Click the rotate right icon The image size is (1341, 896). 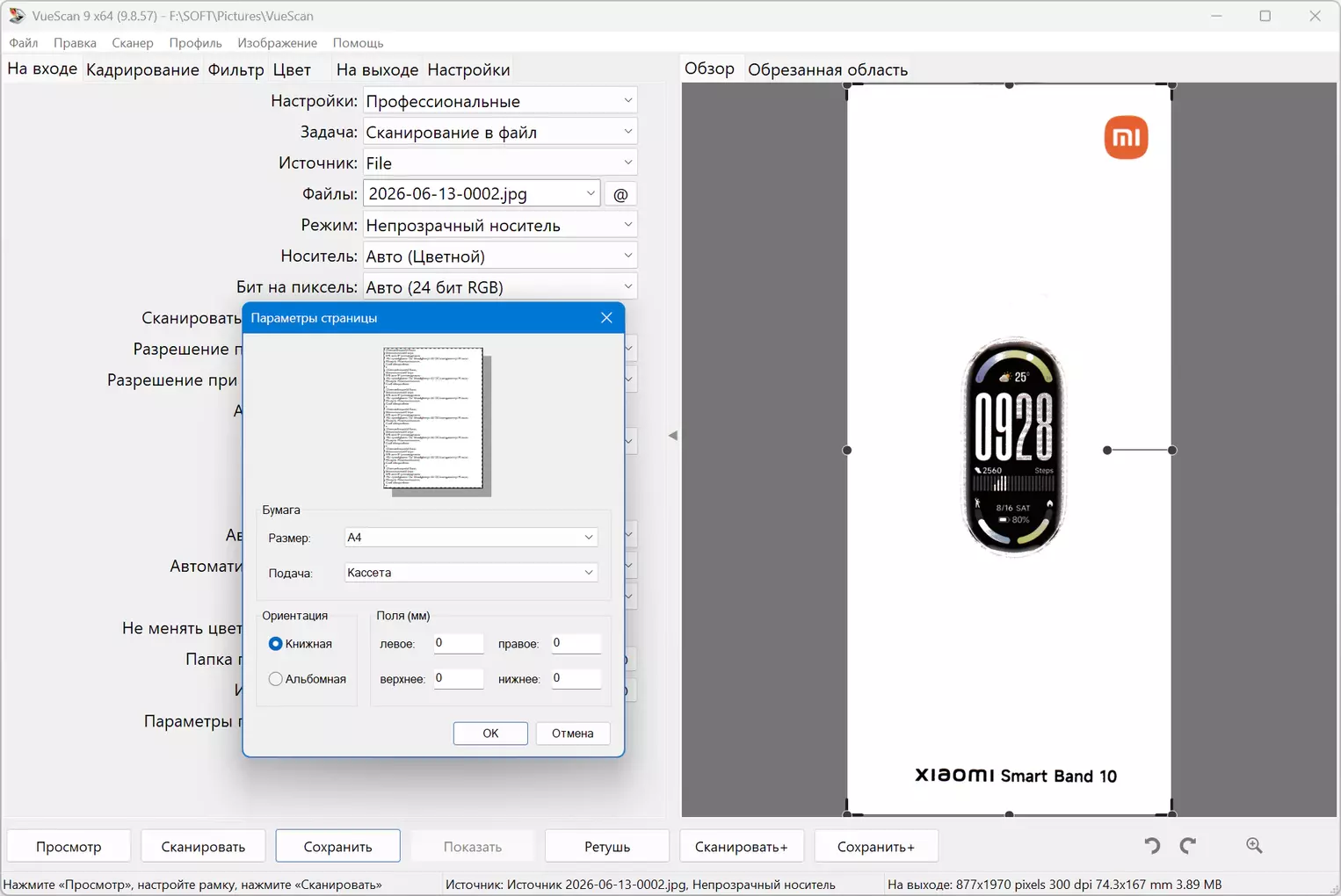[x=1188, y=845]
